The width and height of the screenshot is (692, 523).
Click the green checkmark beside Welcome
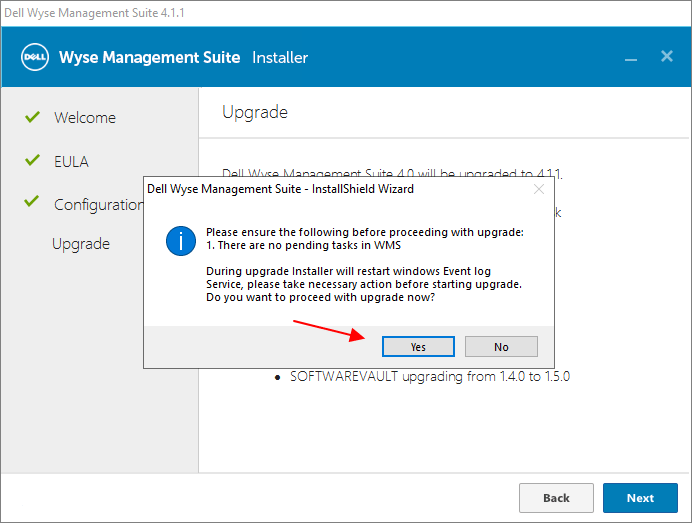click(31, 117)
